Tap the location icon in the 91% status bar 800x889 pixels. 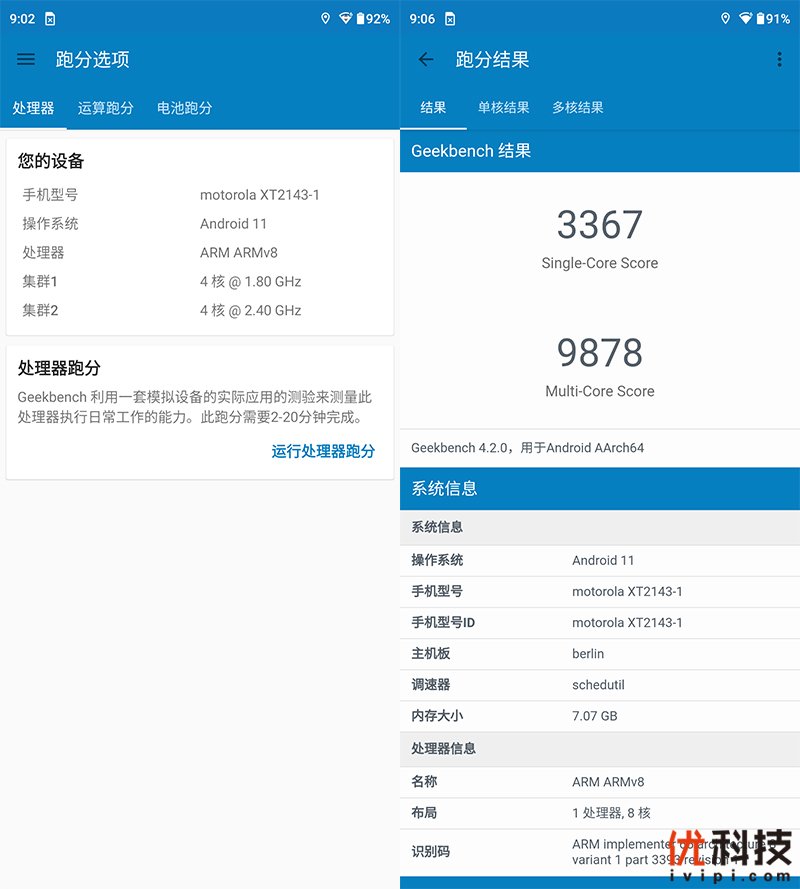tap(725, 19)
